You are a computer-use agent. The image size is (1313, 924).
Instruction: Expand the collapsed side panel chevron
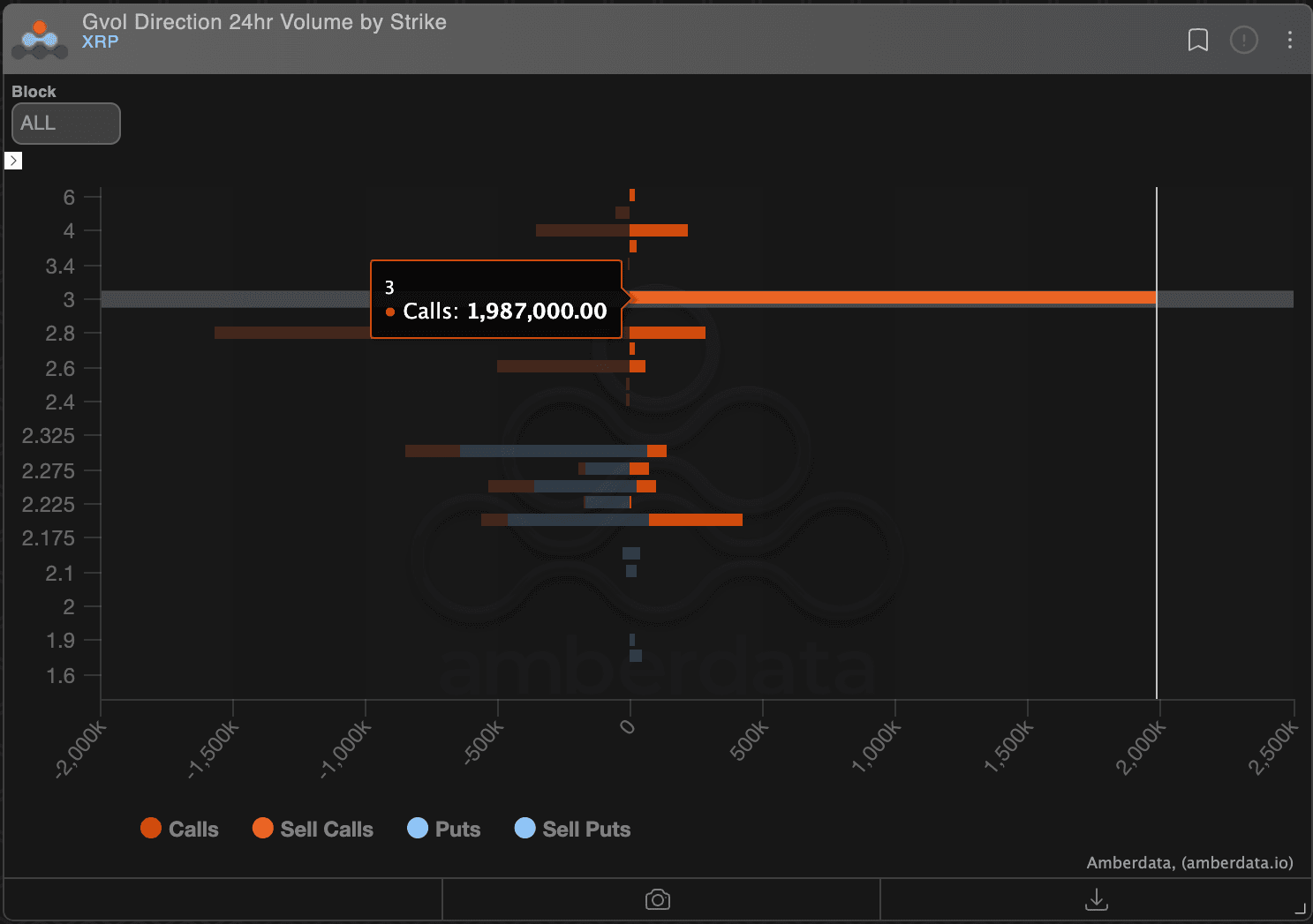[13, 161]
